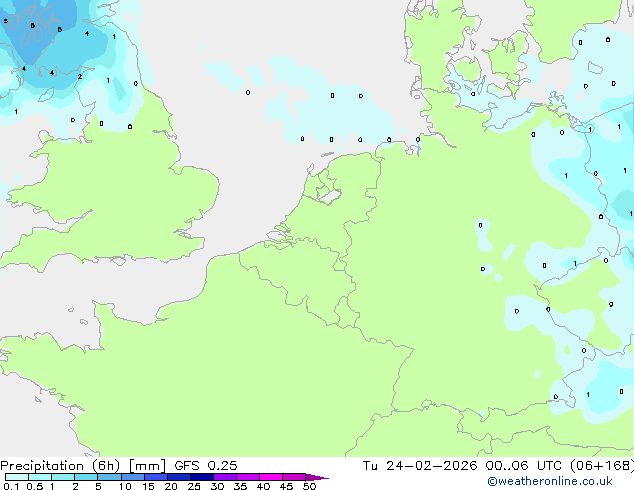Screen dimensions: 634x490
Task: Click the '2' precipitation value over Scotland
Action: coord(80,76)
